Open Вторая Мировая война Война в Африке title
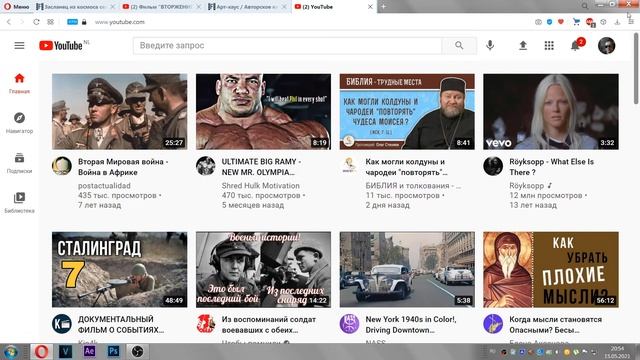The image size is (640, 360). click(x=123, y=167)
